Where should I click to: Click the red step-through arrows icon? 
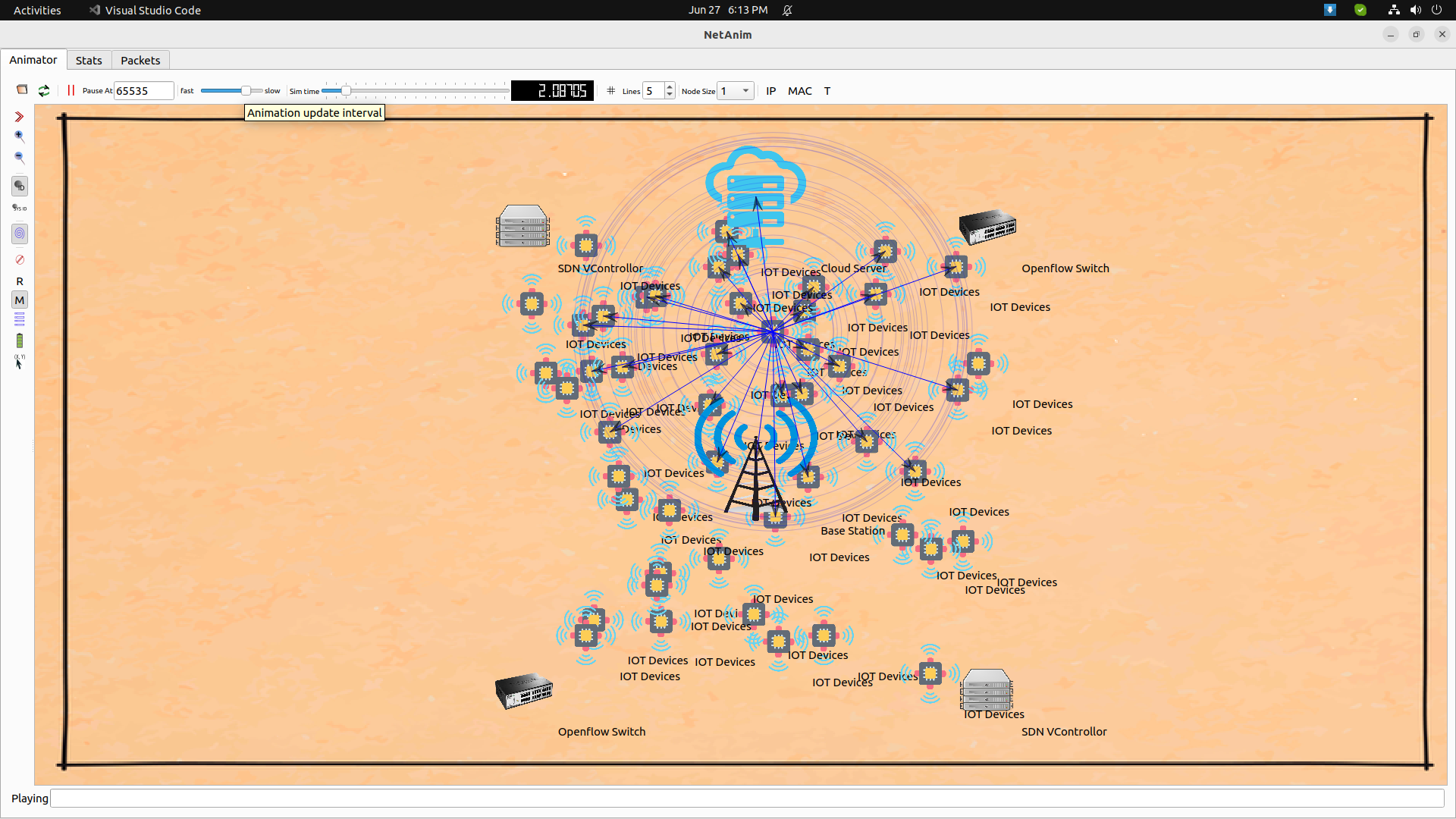[x=20, y=117]
